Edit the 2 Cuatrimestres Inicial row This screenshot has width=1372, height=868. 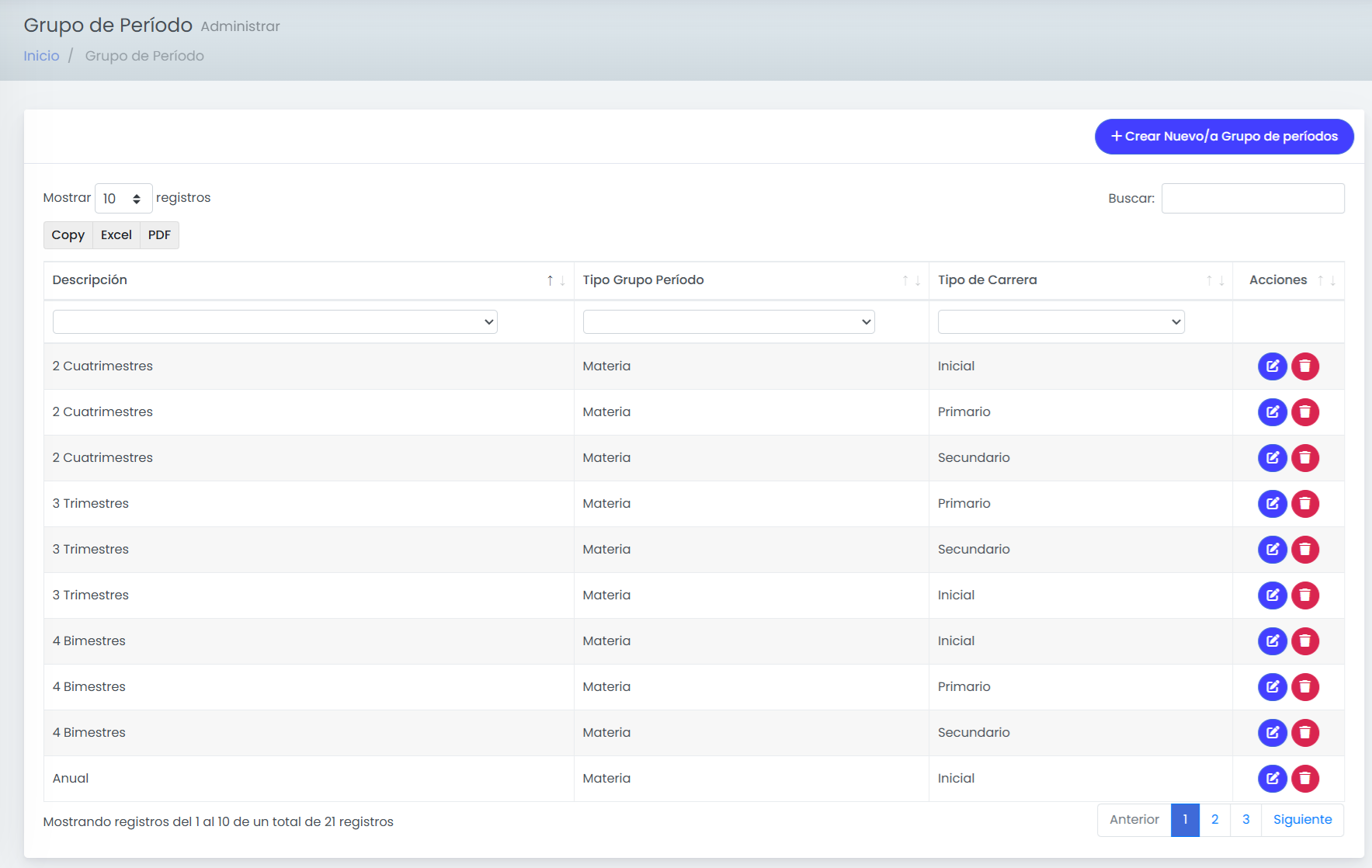[1272, 366]
